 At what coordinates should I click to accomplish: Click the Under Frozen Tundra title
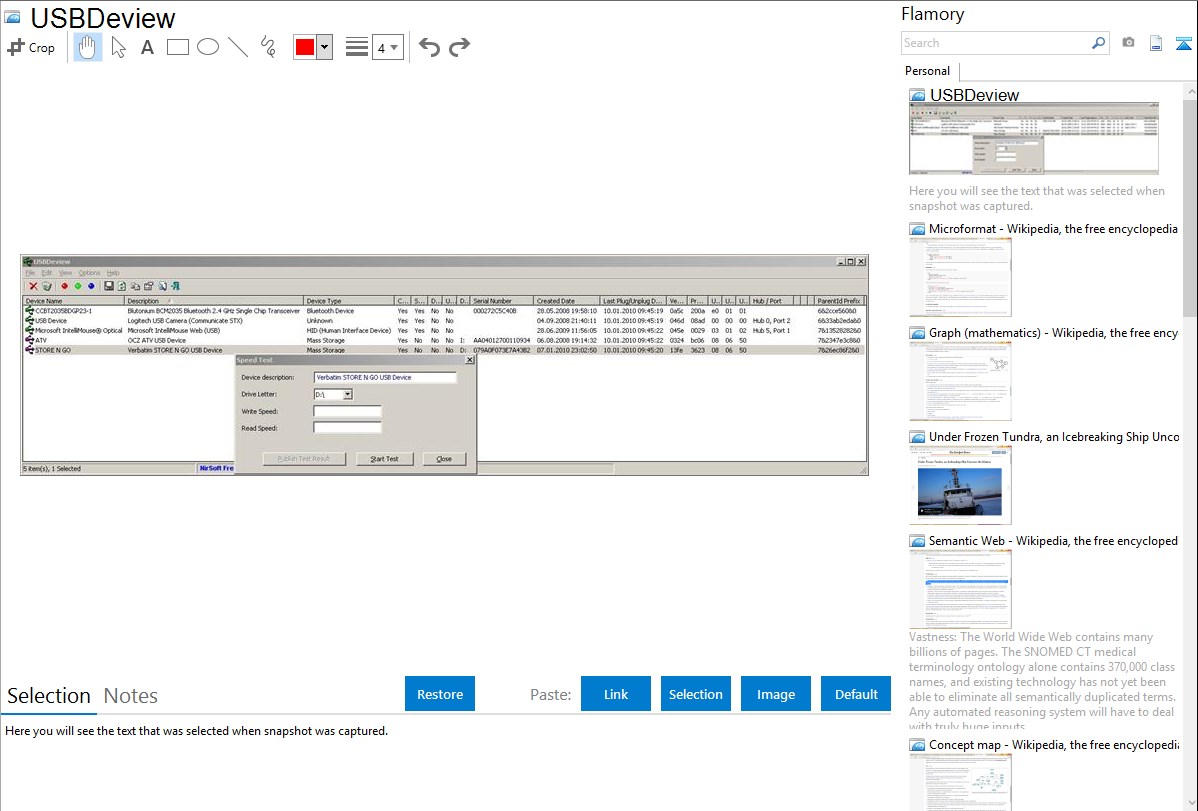pos(1054,436)
